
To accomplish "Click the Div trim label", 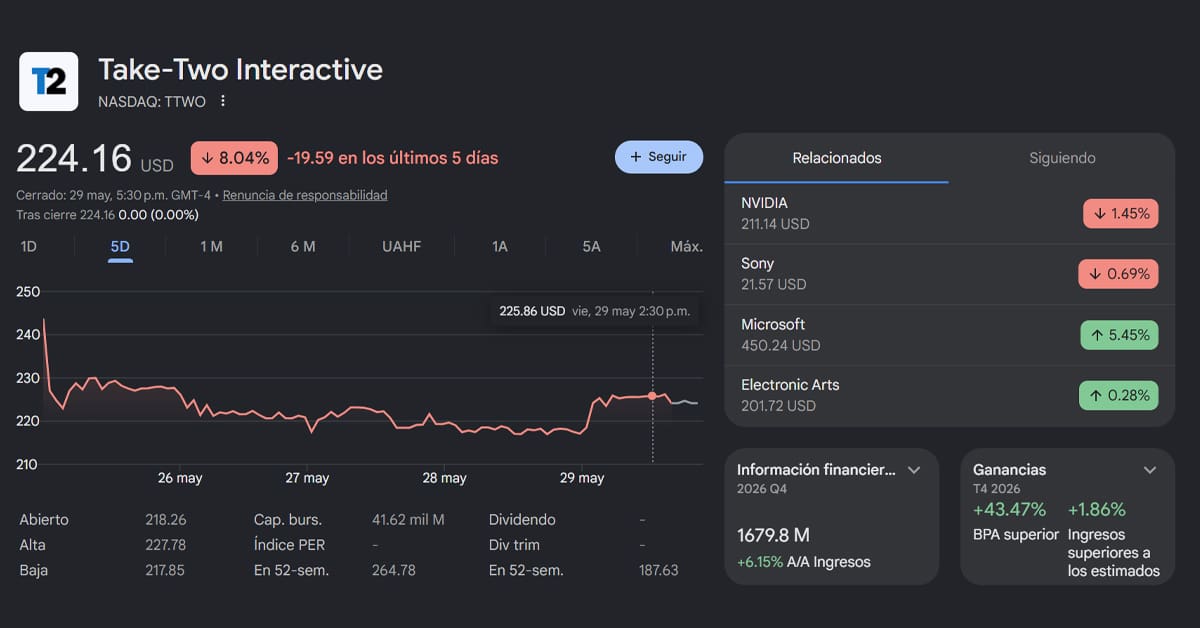I will (514, 545).
